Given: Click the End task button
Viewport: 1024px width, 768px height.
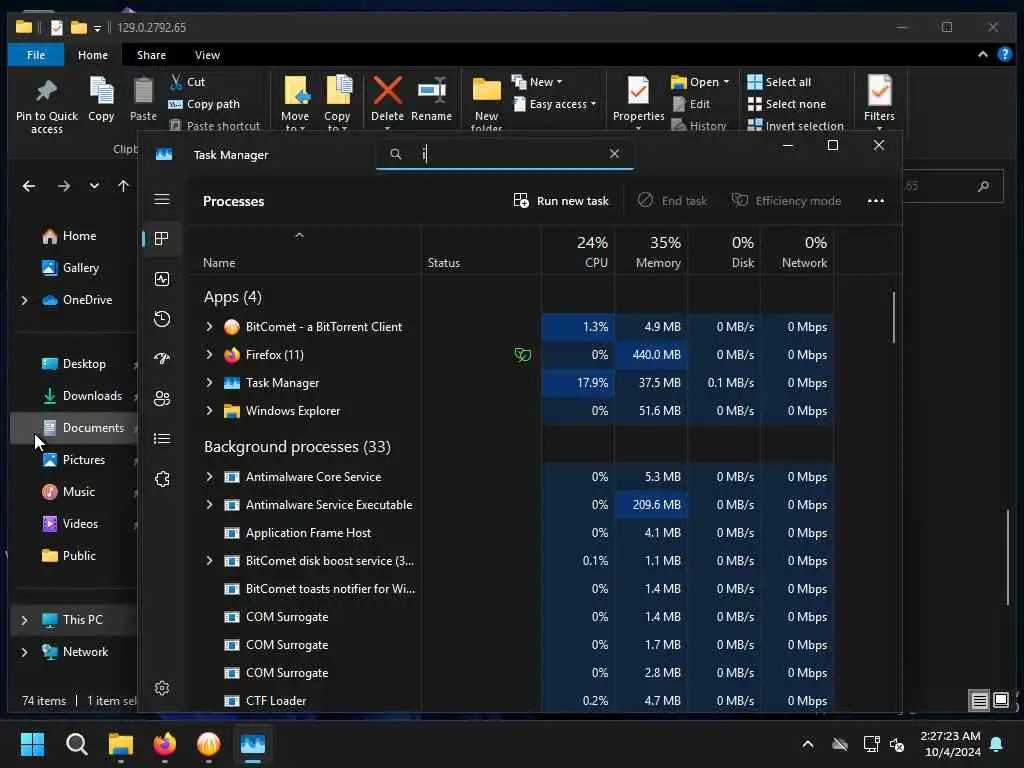Looking at the screenshot, I should click(672, 200).
